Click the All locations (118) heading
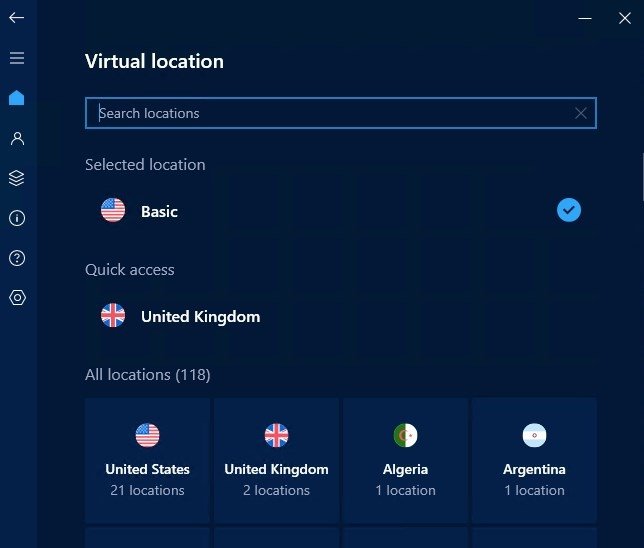The image size is (644, 548). click(148, 375)
